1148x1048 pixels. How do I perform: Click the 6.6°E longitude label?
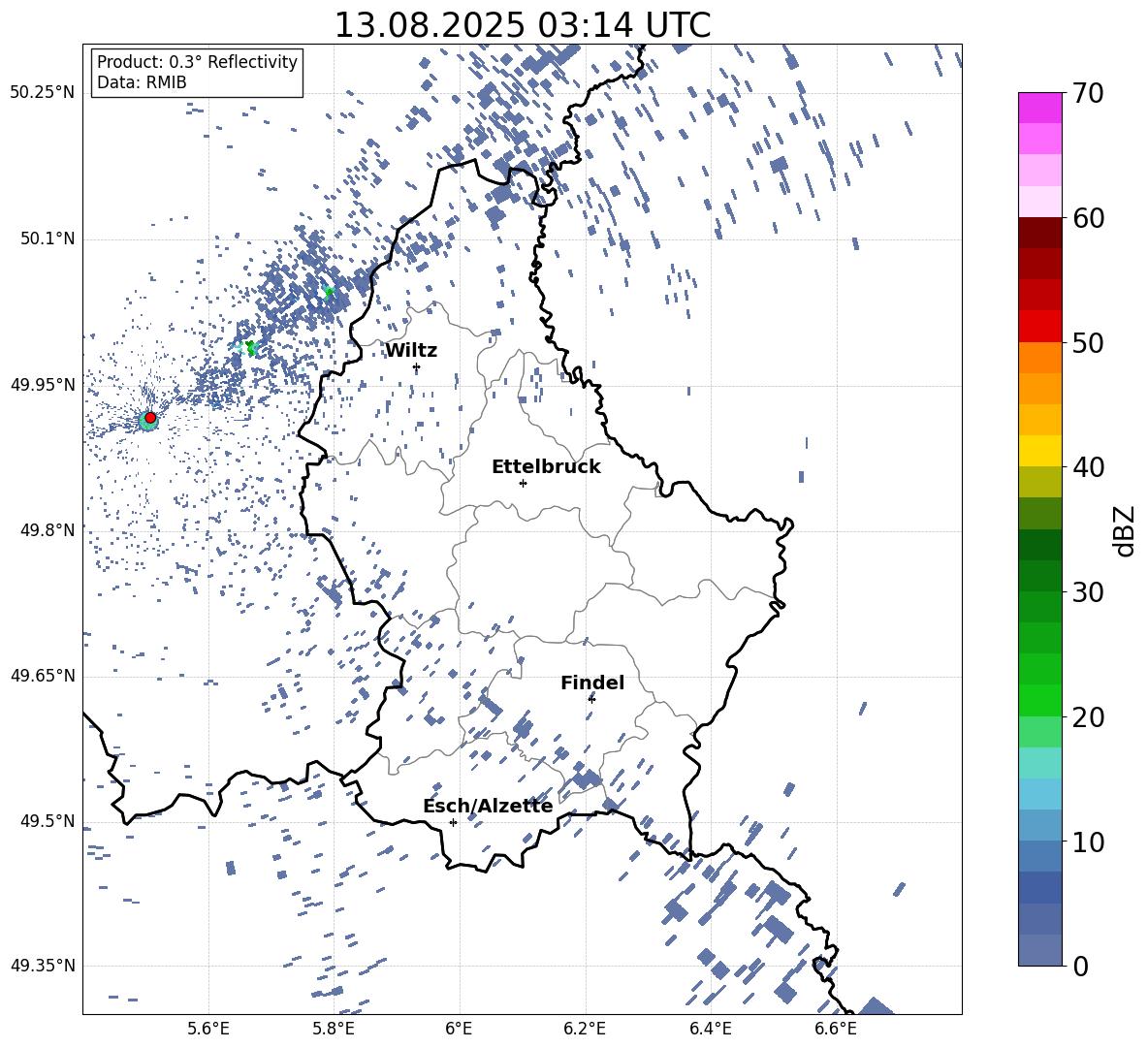pyautogui.click(x=836, y=1029)
